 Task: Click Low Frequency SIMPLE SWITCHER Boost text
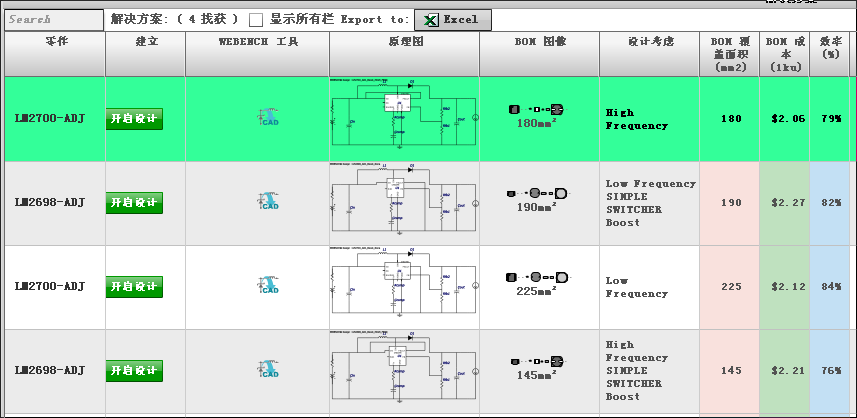[x=650, y=203]
